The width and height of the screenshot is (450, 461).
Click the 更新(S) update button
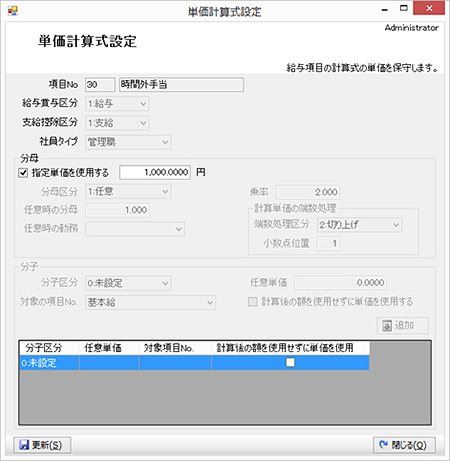pyautogui.click(x=42, y=445)
